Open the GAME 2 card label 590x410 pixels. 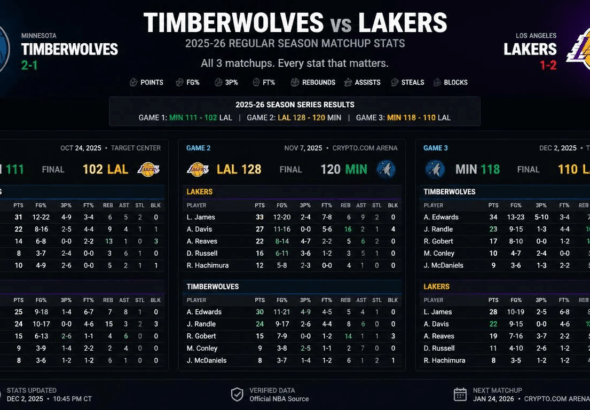pos(198,148)
